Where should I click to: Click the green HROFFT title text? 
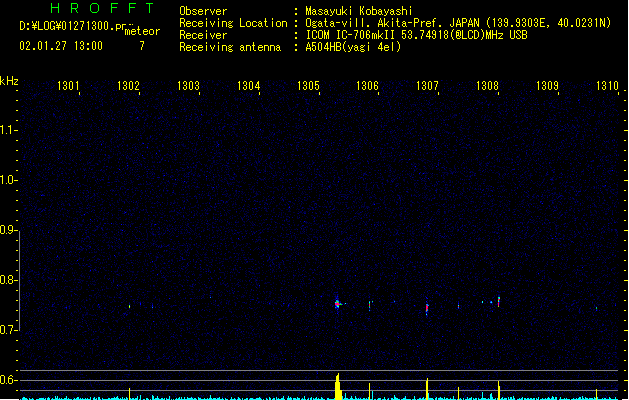[102, 8]
